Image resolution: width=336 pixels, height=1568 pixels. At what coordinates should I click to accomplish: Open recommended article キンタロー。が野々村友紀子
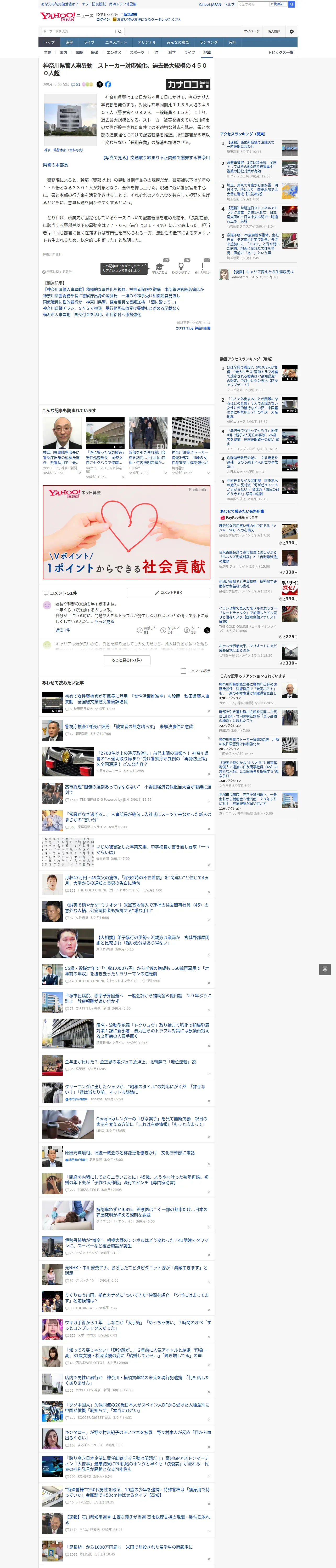click(138, 1435)
